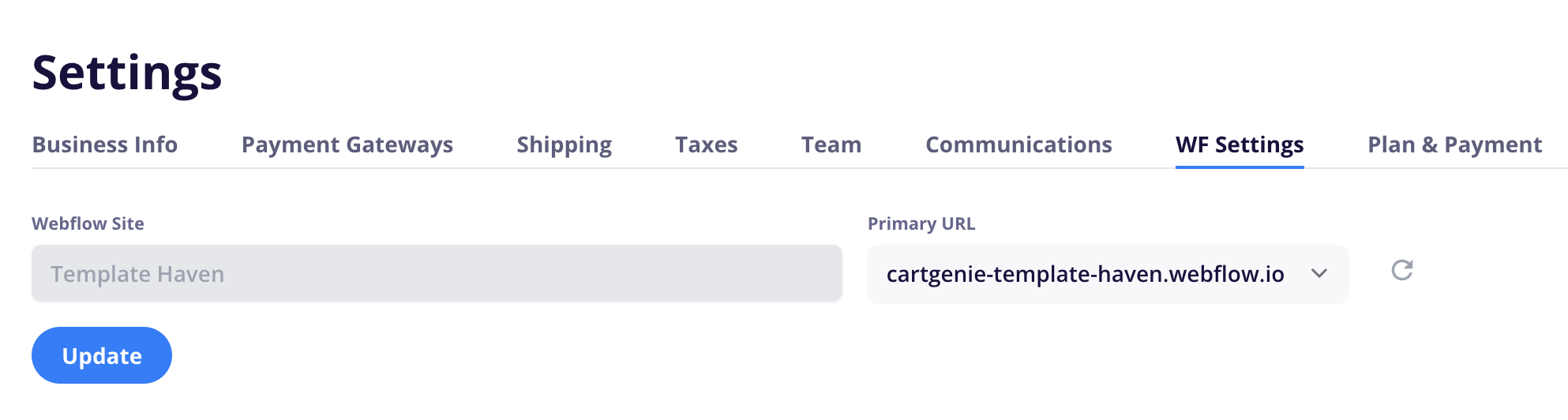This screenshot has height=420, width=1568.
Task: Click the Primary URL field label
Action: coord(921,223)
